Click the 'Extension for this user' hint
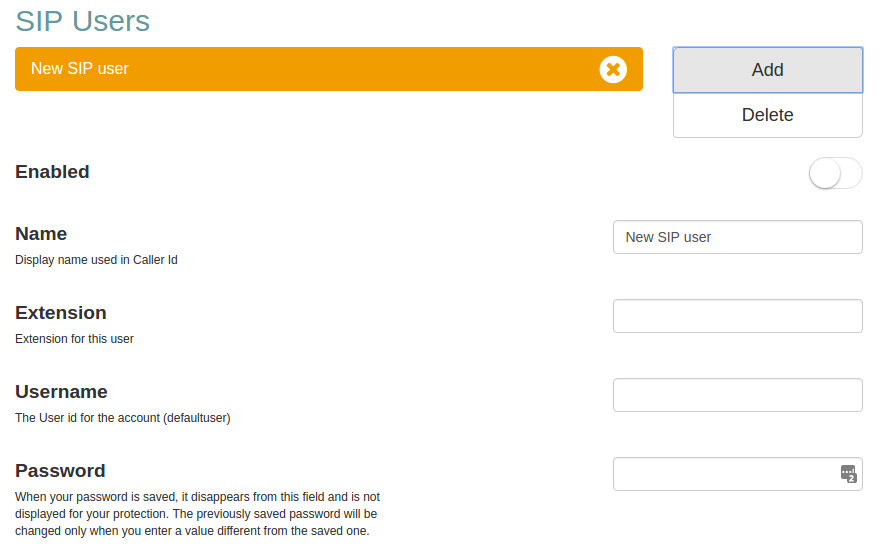Image resolution: width=887 pixels, height=558 pixels. click(74, 339)
